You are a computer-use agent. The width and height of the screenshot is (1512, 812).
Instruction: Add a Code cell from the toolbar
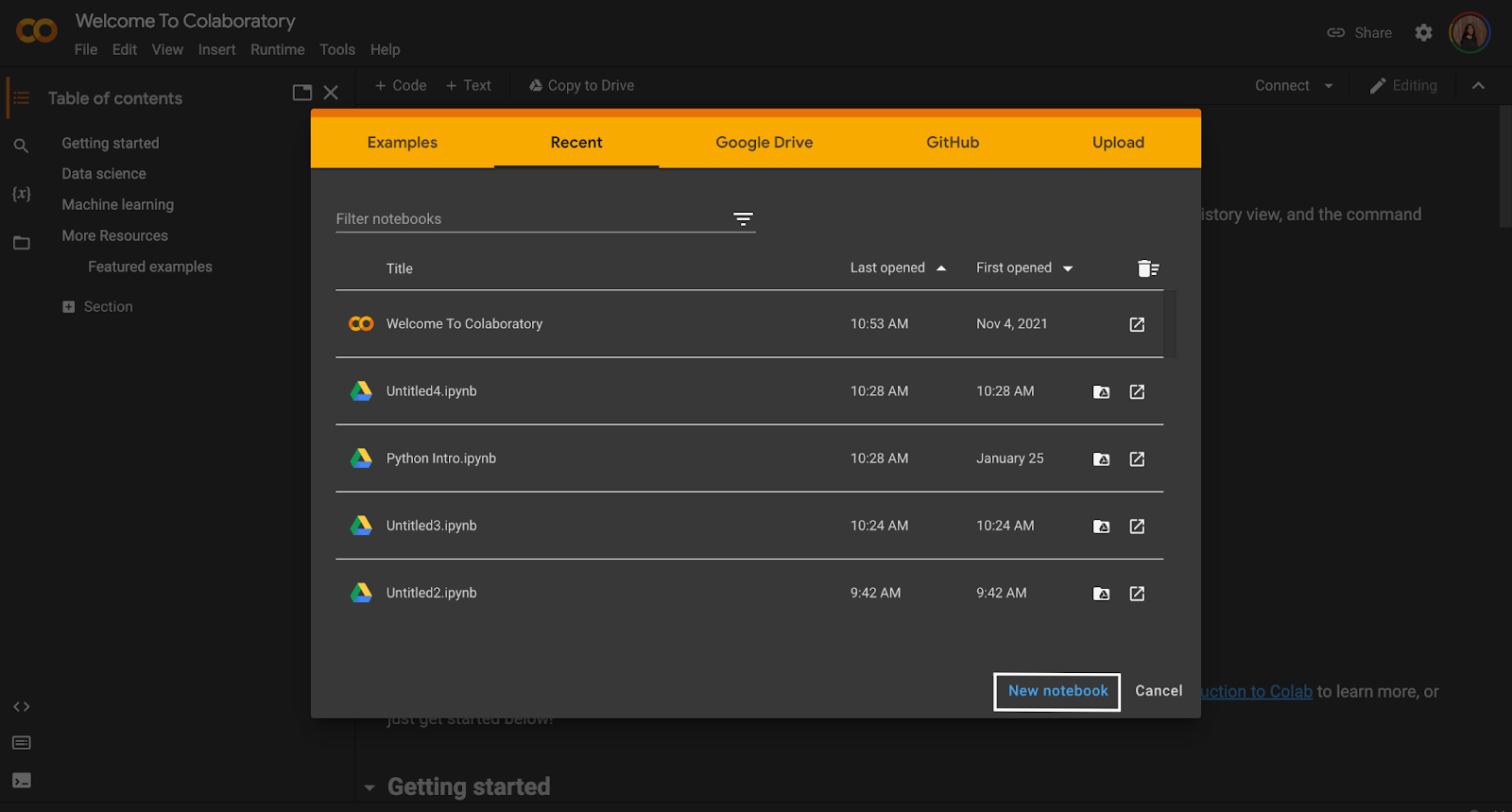(401, 86)
